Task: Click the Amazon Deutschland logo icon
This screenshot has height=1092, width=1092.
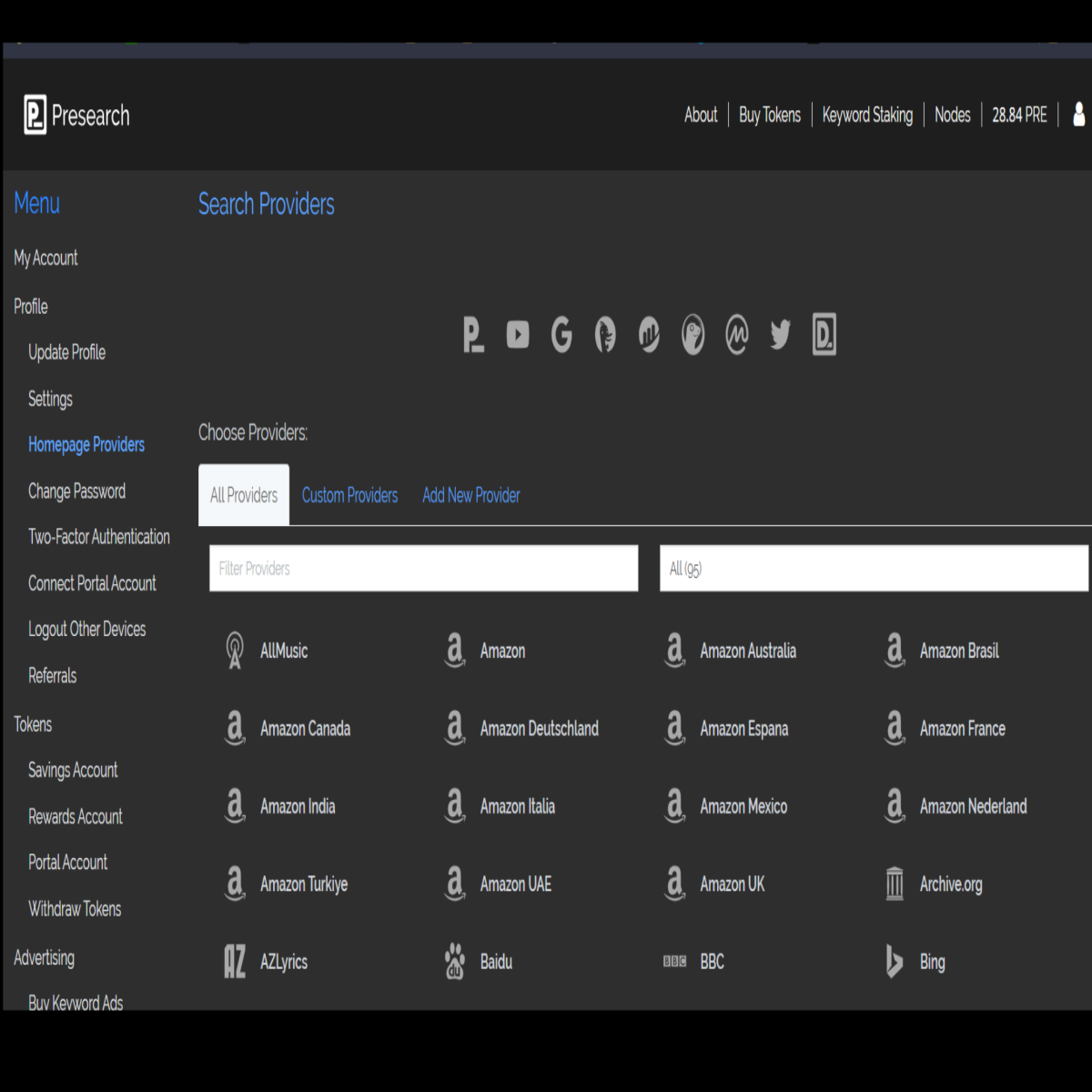Action: 455,728
